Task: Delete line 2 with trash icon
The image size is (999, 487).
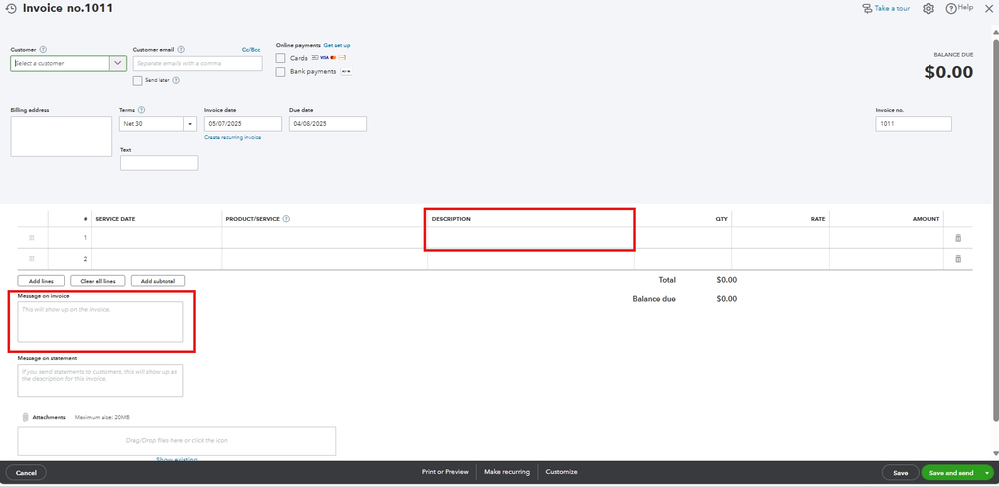Action: (958, 259)
